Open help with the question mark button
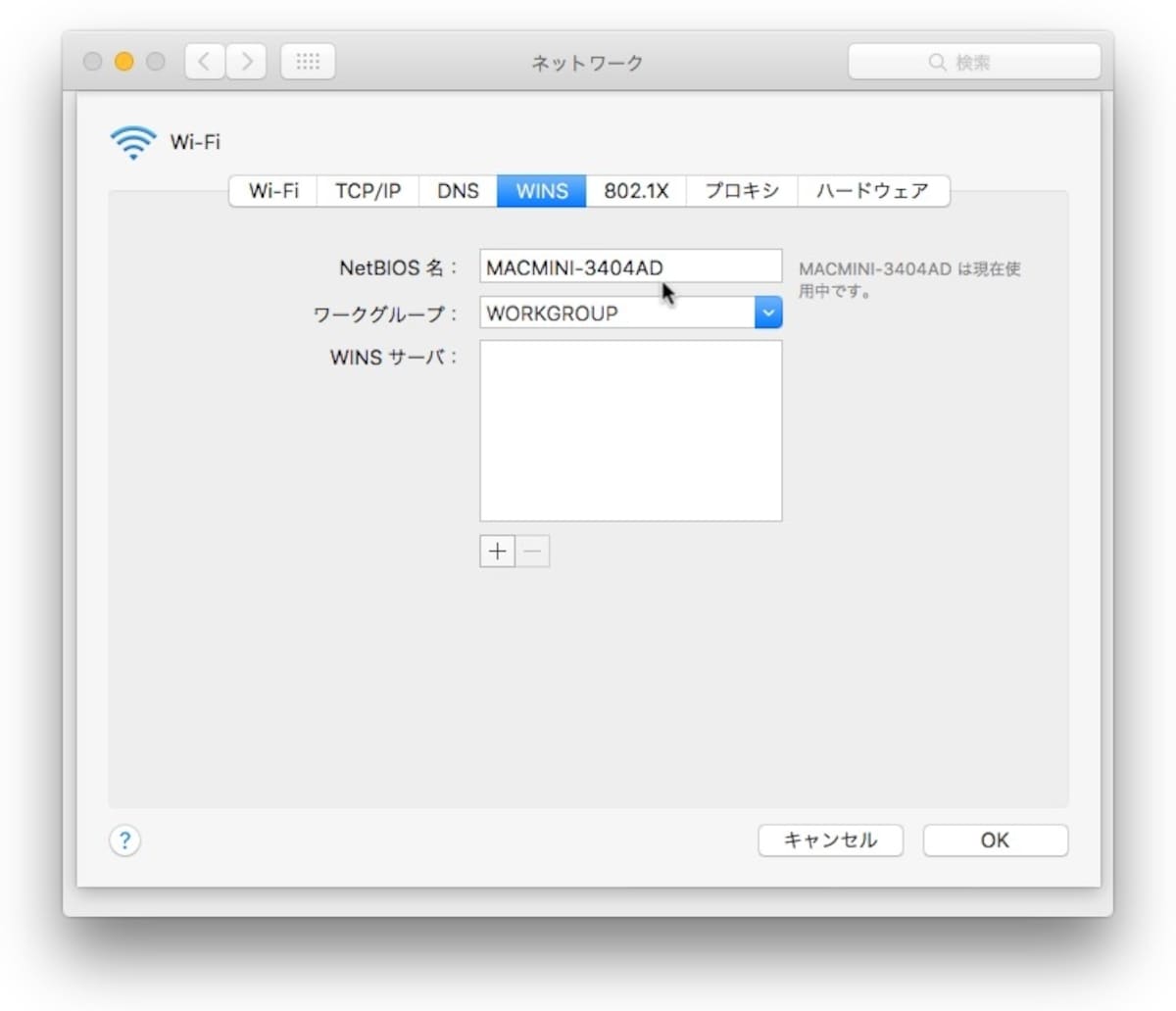The image size is (1176, 1011). pyautogui.click(x=124, y=840)
